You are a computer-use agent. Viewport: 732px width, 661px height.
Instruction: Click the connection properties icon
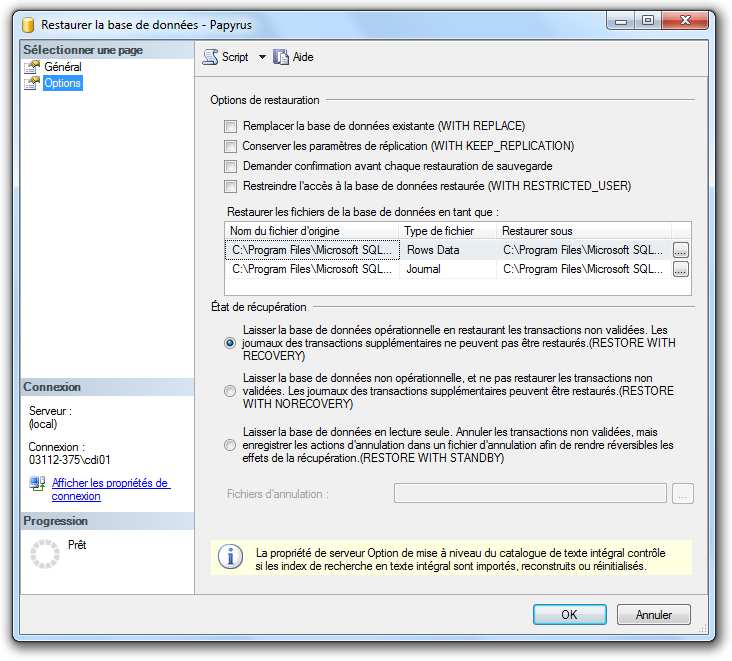[x=37, y=485]
